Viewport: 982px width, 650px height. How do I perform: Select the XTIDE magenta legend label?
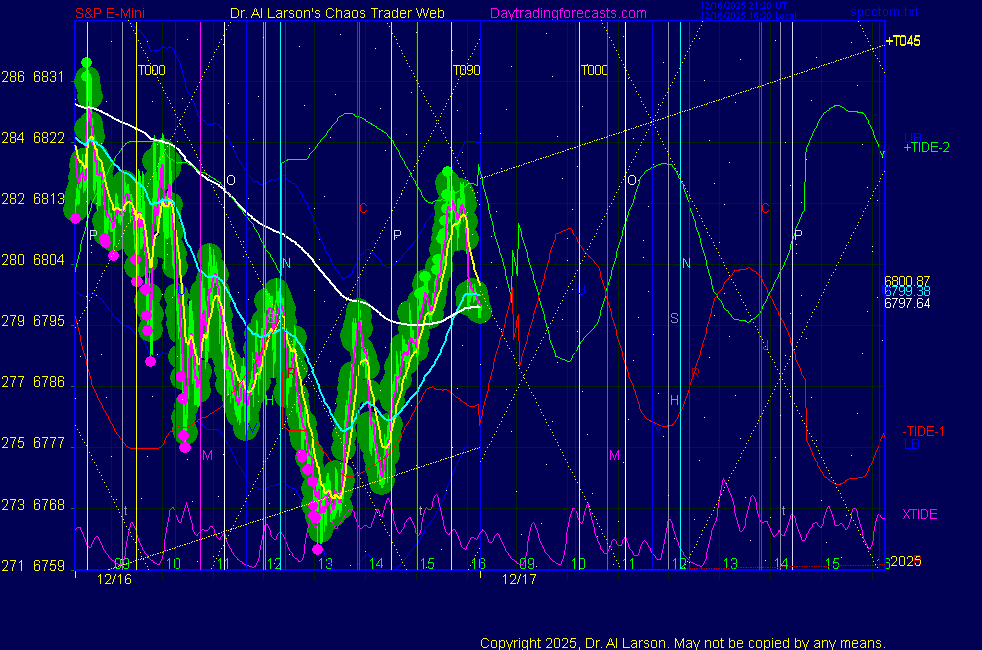click(x=920, y=514)
